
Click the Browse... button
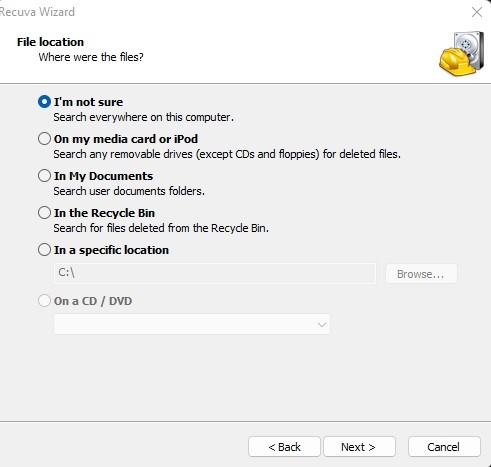point(421,274)
